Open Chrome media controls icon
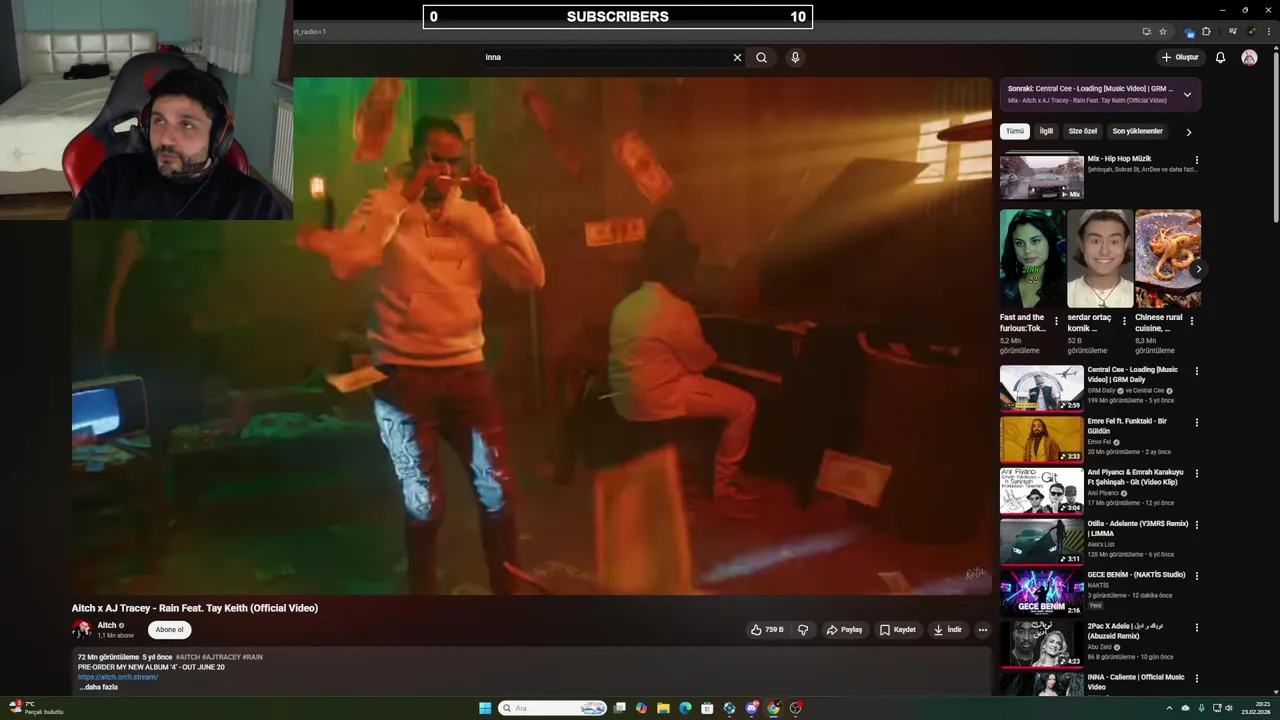Viewport: 1280px width, 720px height. pos(1233,32)
